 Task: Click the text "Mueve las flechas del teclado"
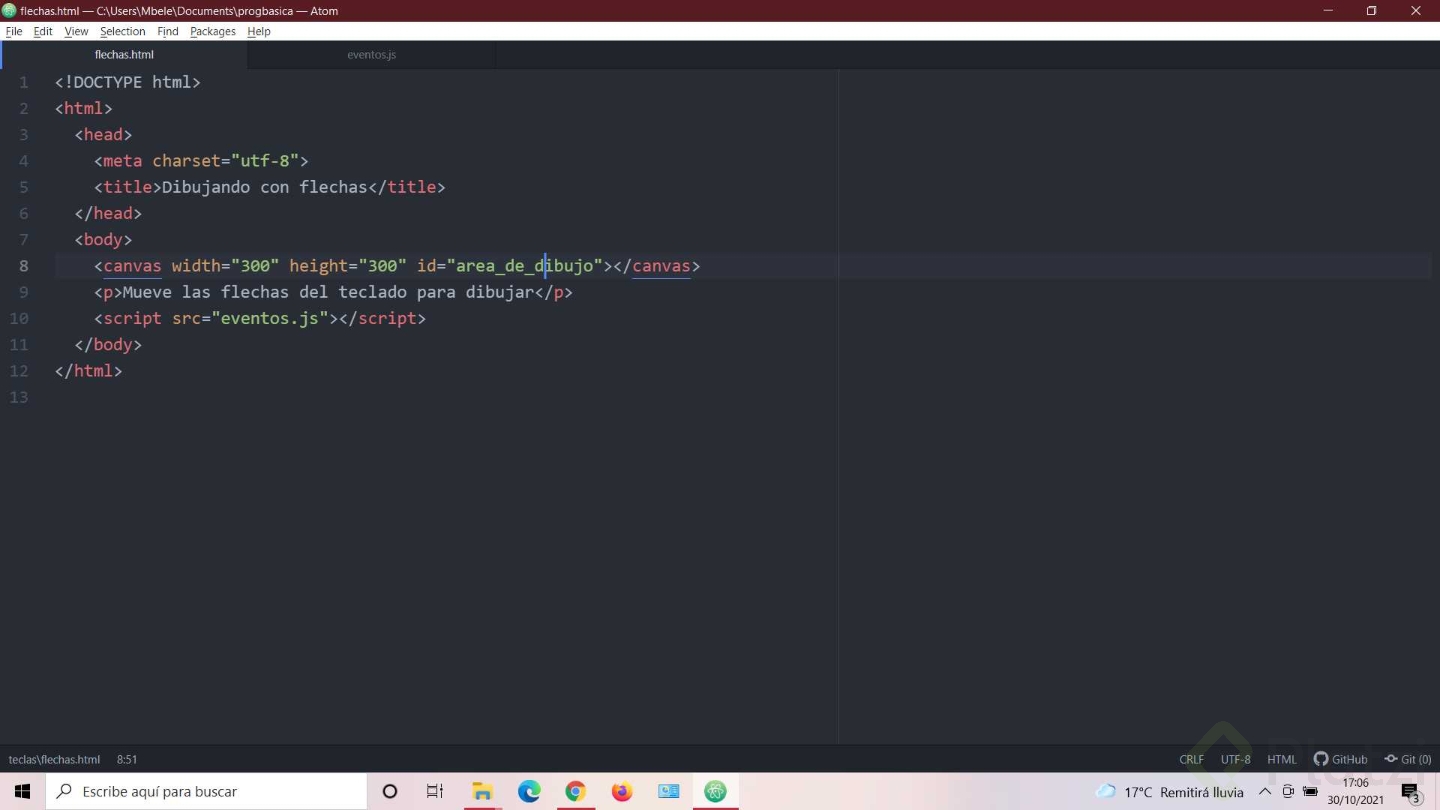point(265,292)
